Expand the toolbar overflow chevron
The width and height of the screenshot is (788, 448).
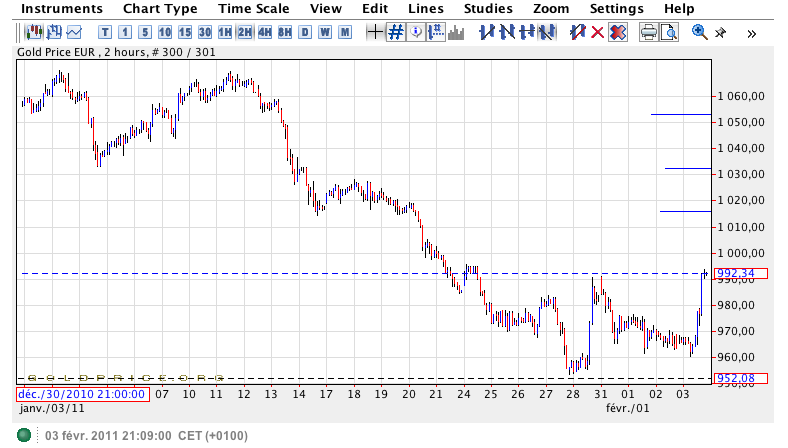[x=752, y=34]
